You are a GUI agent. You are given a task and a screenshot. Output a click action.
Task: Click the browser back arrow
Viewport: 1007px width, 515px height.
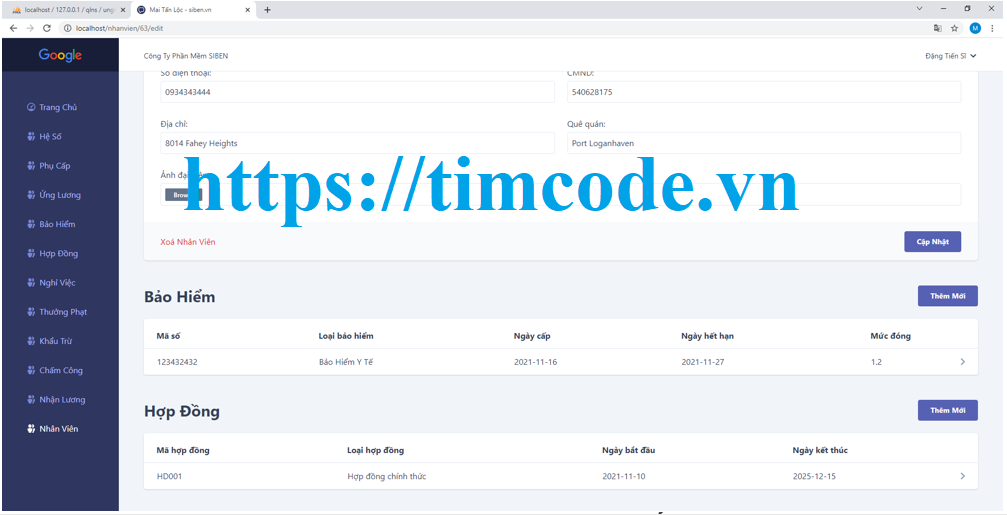[x=13, y=28]
